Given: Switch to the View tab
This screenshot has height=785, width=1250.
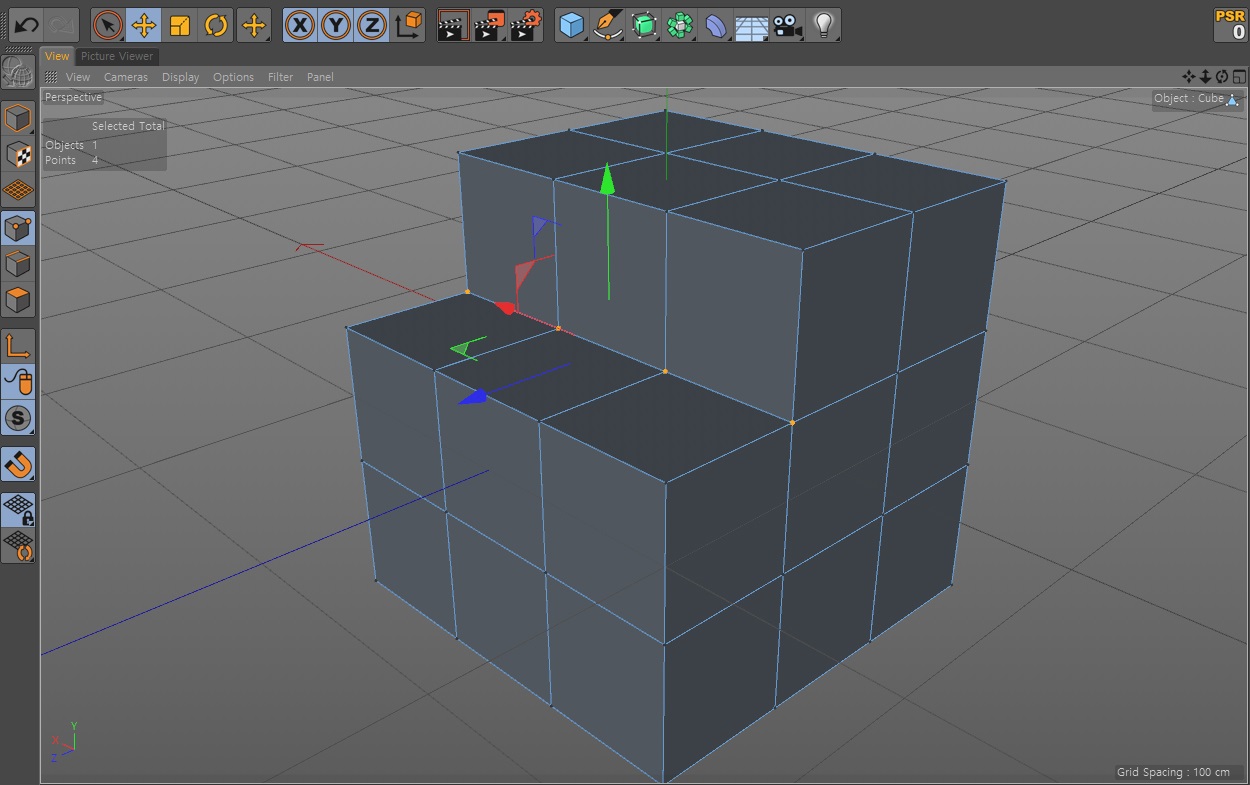Looking at the screenshot, I should 57,56.
